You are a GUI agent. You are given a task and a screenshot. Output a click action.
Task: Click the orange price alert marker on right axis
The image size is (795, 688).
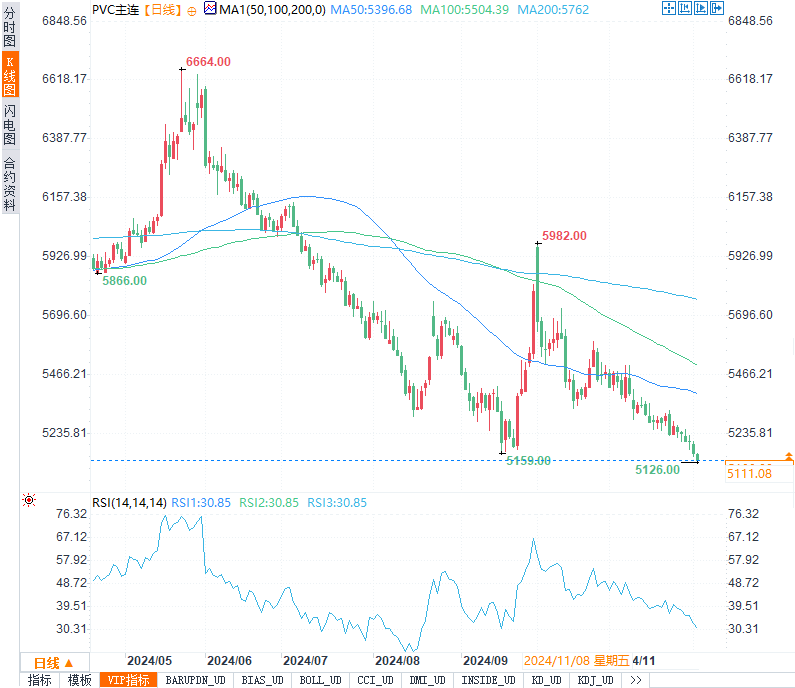789,456
